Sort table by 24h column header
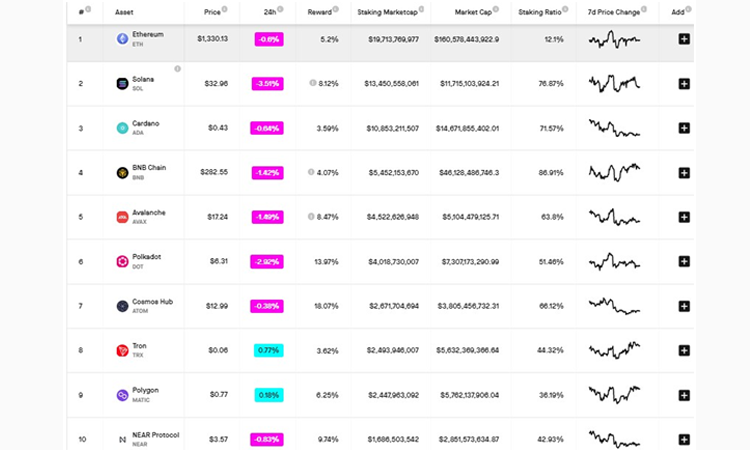750x450 pixels. (x=270, y=12)
